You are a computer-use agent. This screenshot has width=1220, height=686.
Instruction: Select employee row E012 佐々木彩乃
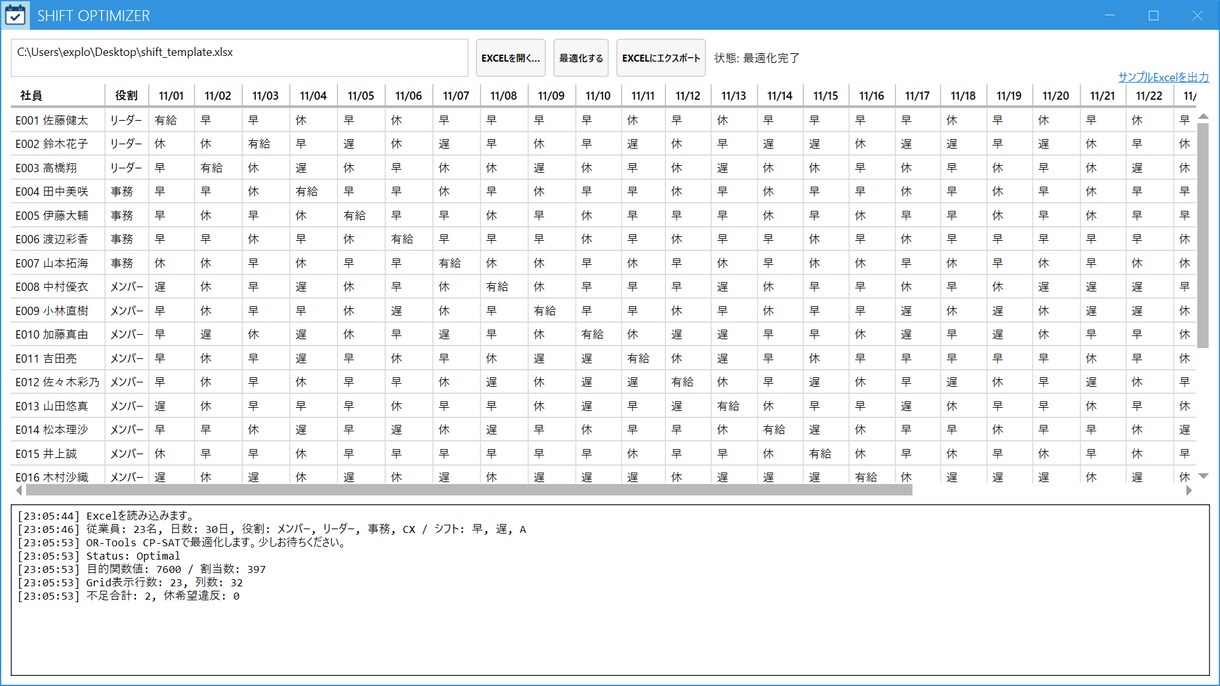coord(604,382)
